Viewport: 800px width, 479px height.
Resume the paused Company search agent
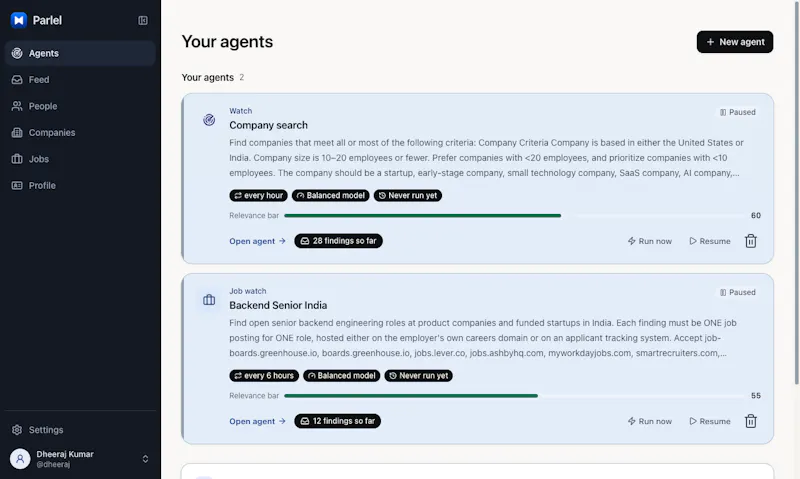pyautogui.click(x=710, y=241)
